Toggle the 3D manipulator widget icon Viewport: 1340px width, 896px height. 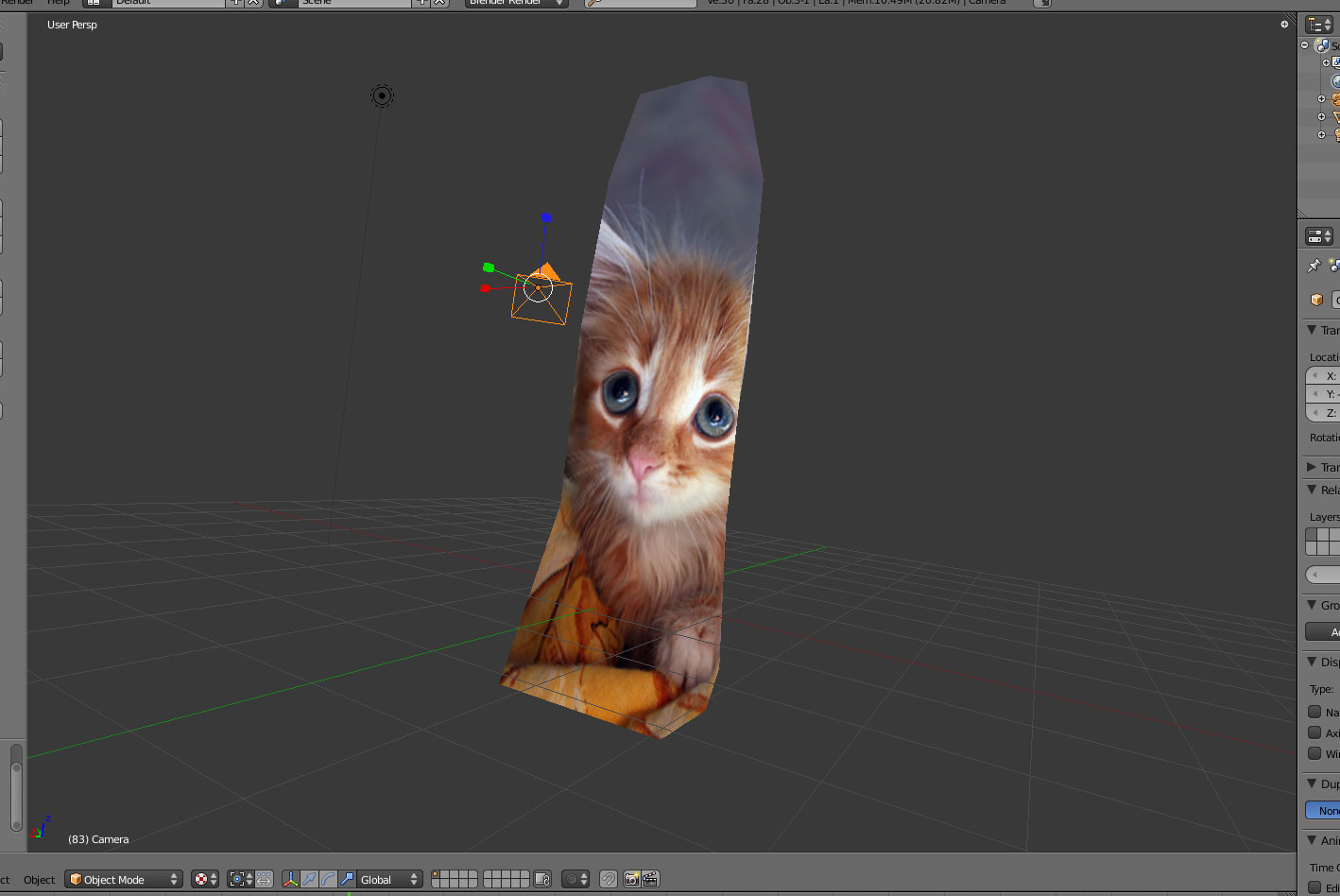click(291, 879)
